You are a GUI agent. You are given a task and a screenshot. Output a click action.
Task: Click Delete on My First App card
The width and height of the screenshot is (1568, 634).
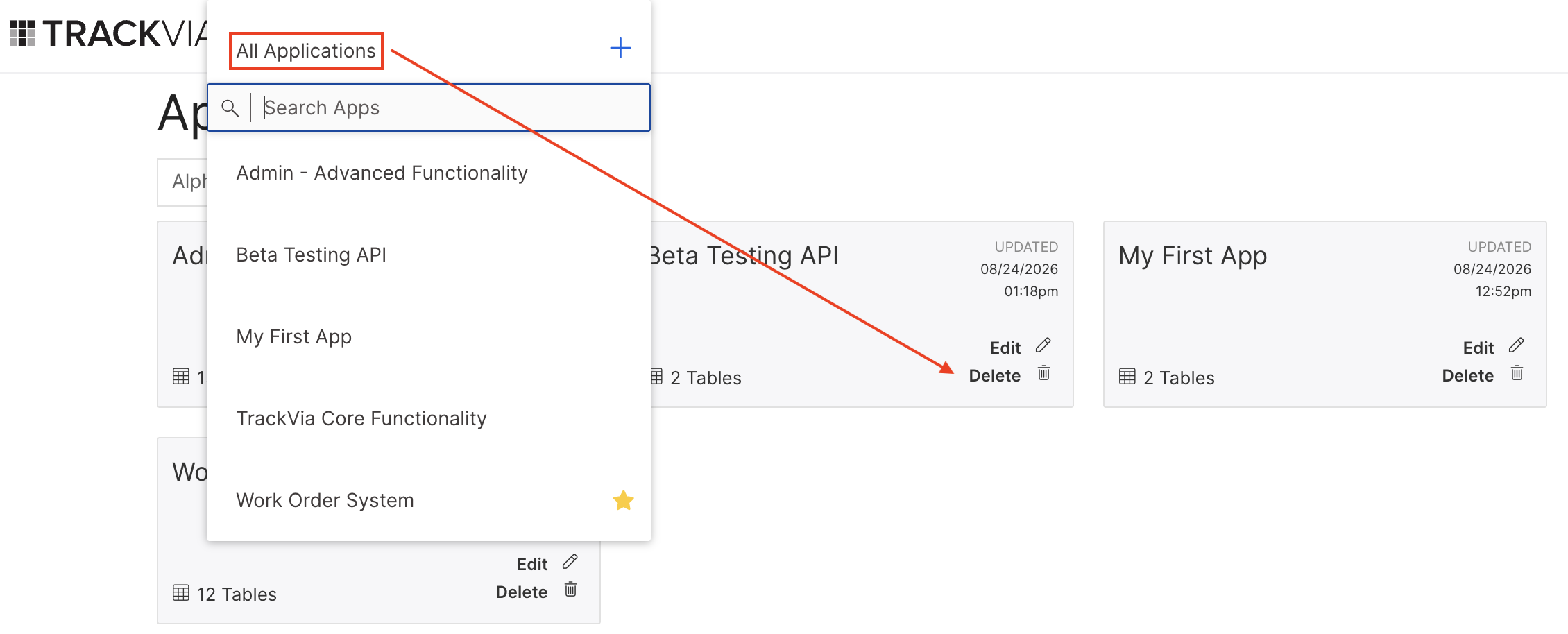(x=1467, y=376)
